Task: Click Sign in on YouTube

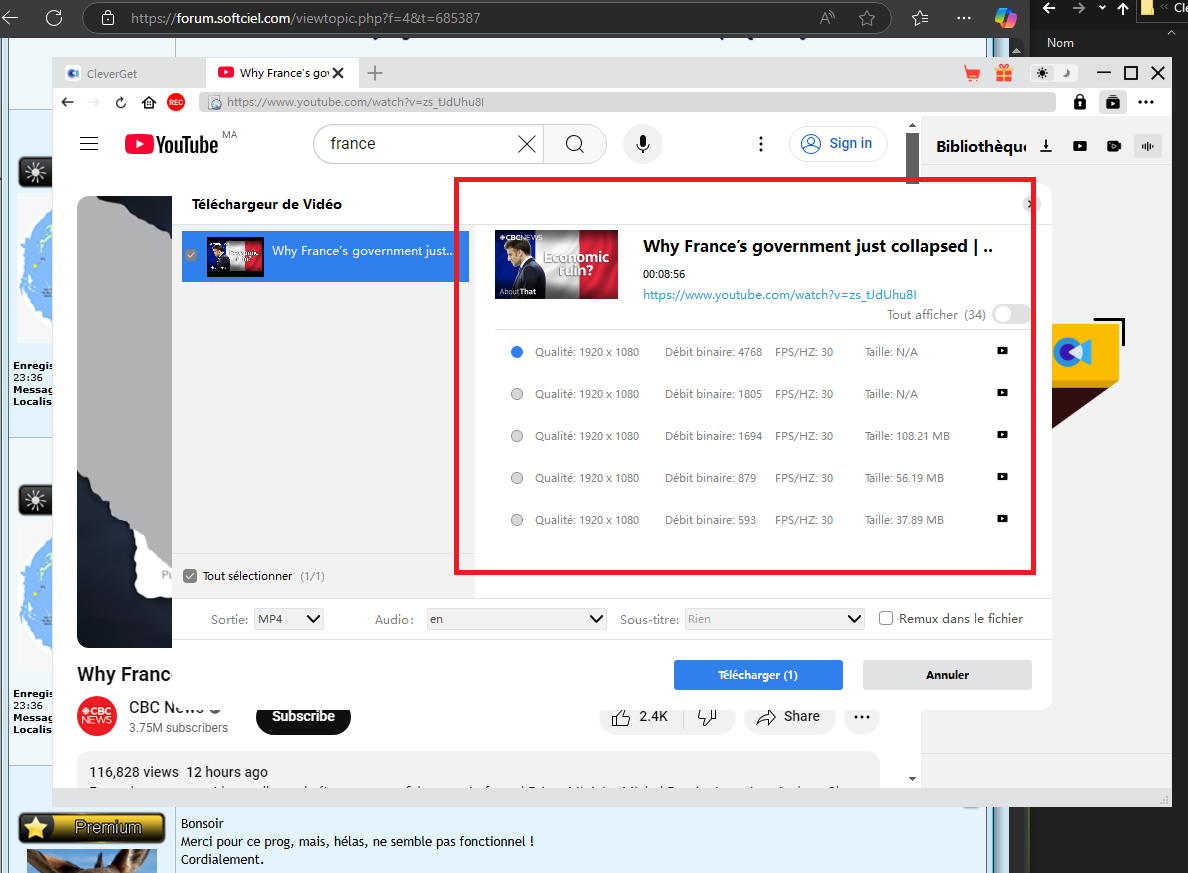Action: click(x=837, y=144)
